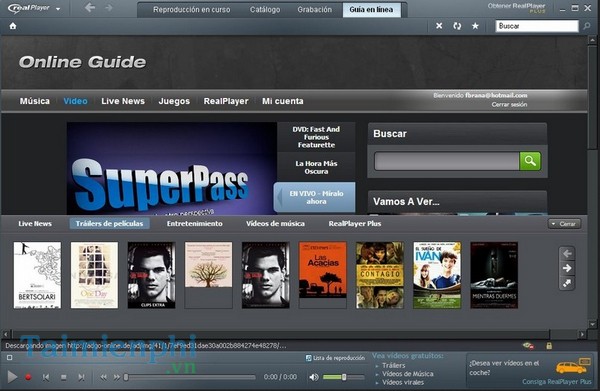Open Live News in Online Guide nav

(123, 101)
